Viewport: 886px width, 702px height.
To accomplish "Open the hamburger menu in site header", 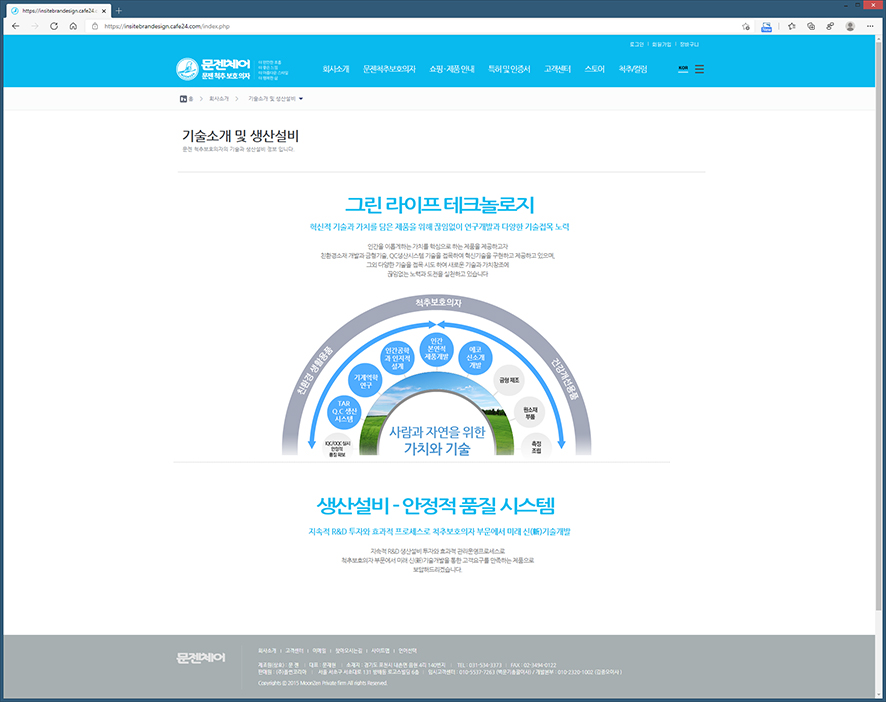I will click(x=699, y=69).
